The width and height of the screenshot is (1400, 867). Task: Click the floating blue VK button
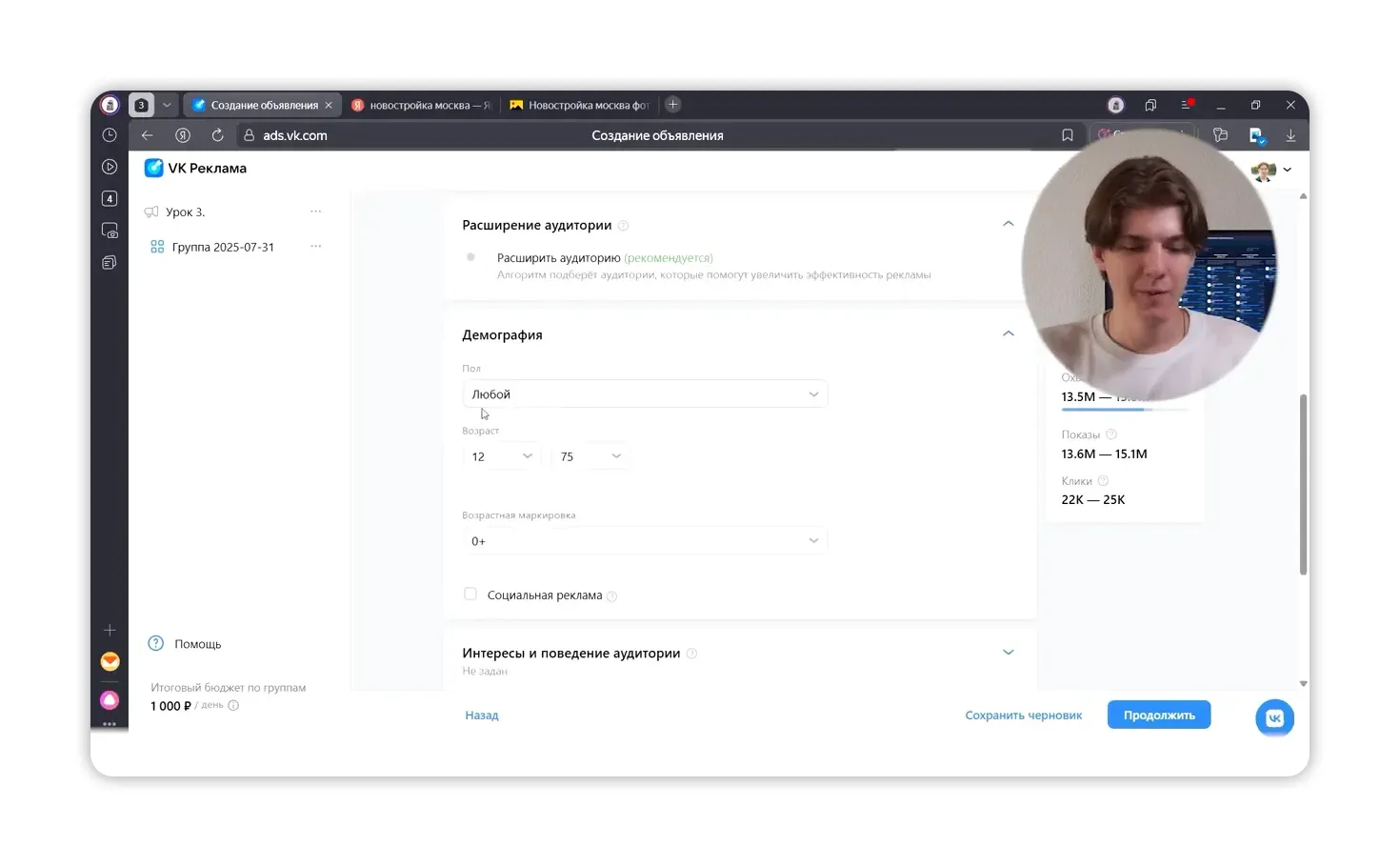coord(1274,717)
